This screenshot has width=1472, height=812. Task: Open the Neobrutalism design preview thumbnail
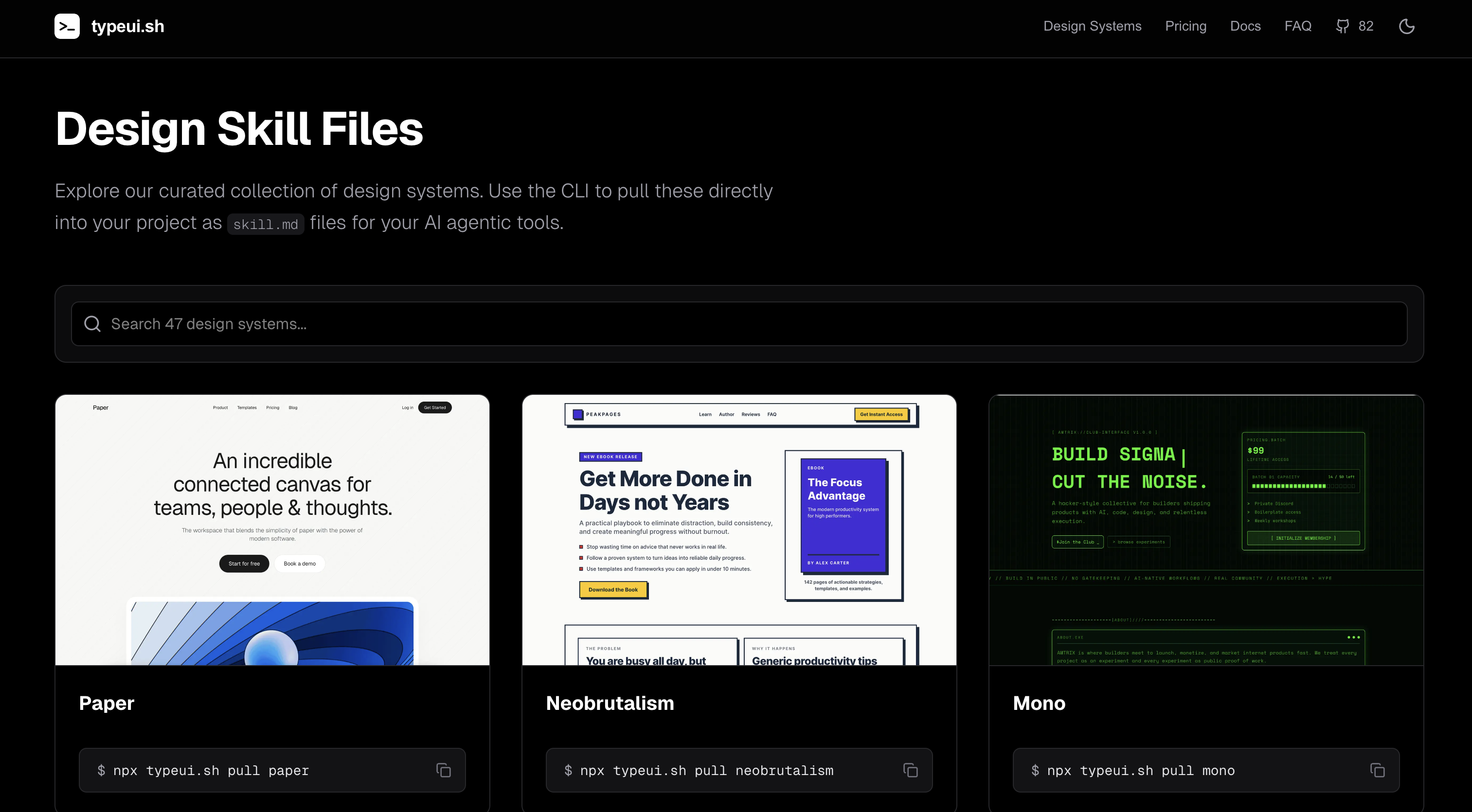click(x=739, y=530)
